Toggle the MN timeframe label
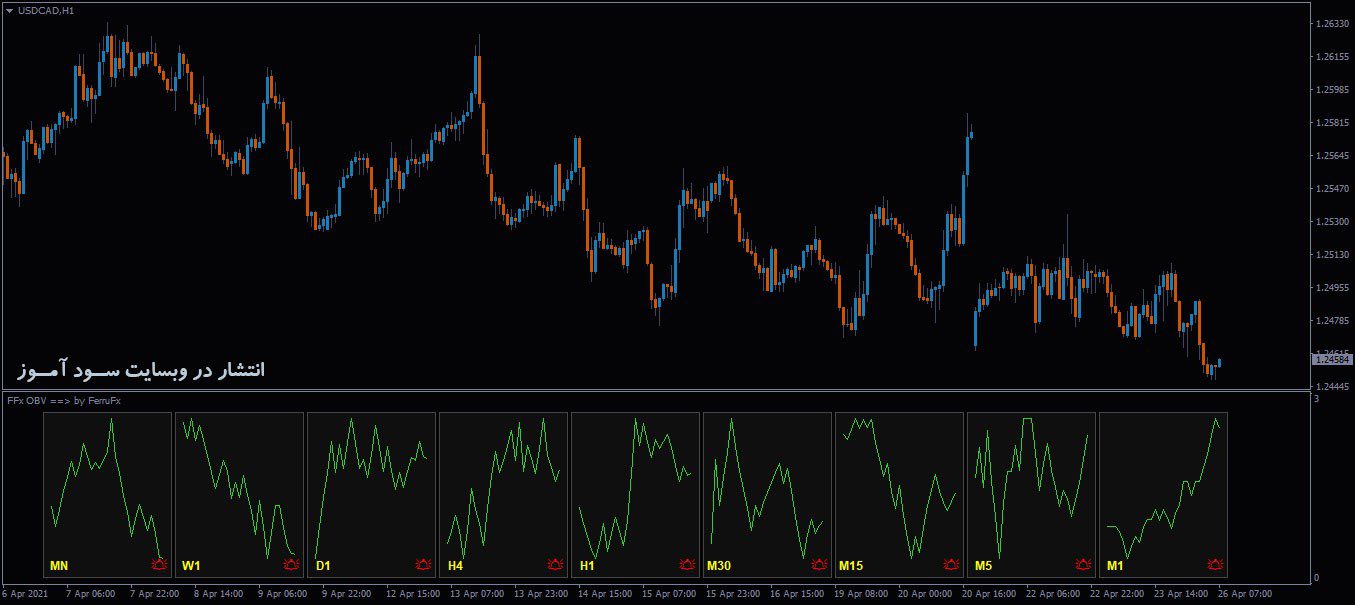1355x605 pixels. click(58, 564)
